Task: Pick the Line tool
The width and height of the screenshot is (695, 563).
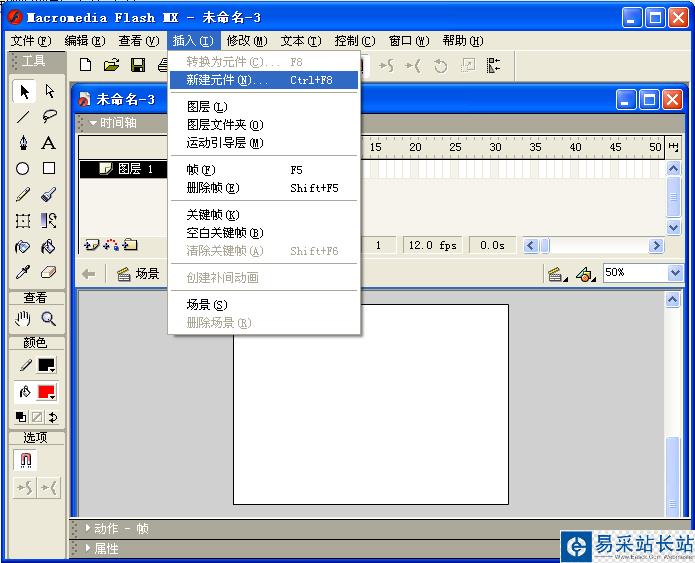Action: click(23, 117)
